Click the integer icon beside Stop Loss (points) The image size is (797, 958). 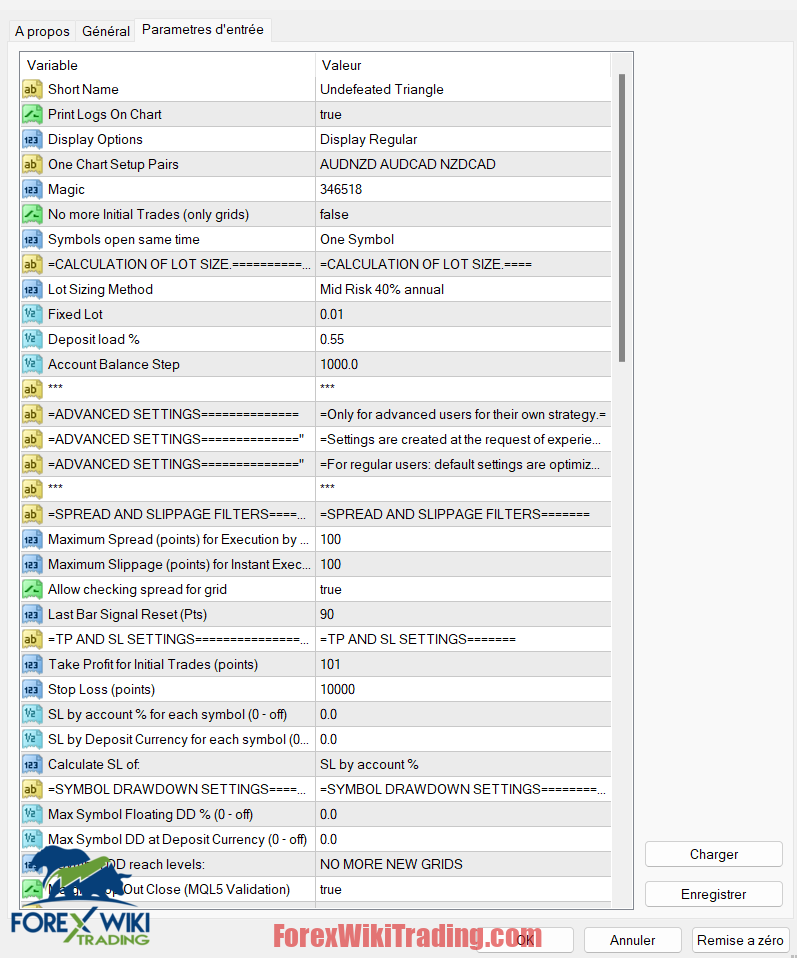pos(32,689)
